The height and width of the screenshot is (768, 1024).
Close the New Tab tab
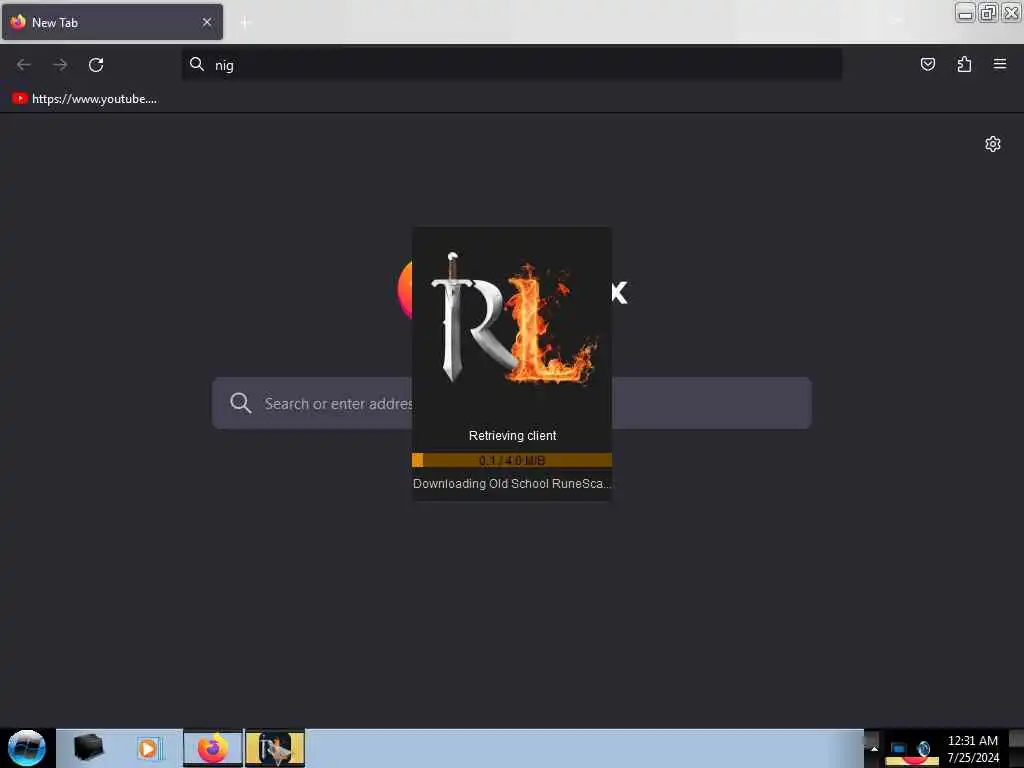click(207, 22)
